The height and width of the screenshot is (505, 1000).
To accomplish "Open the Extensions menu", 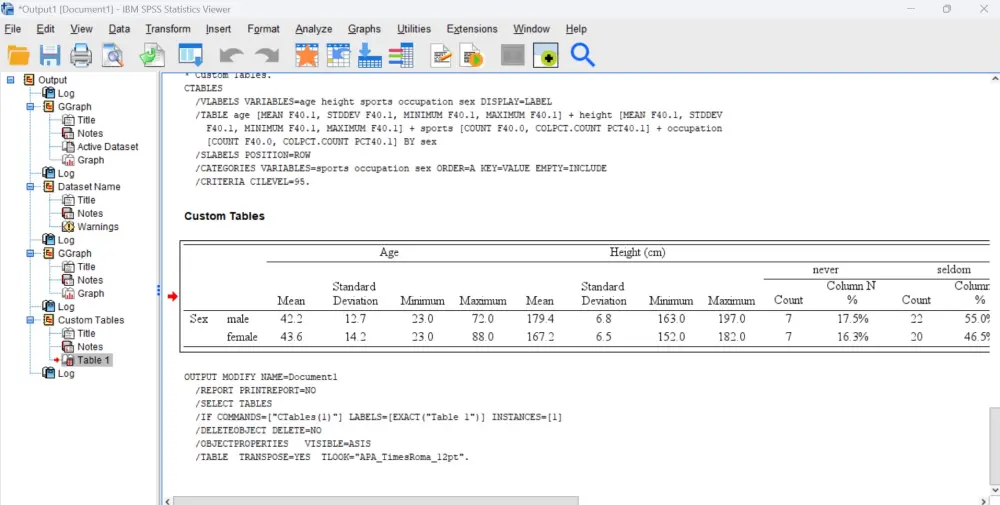I will 472,29.
